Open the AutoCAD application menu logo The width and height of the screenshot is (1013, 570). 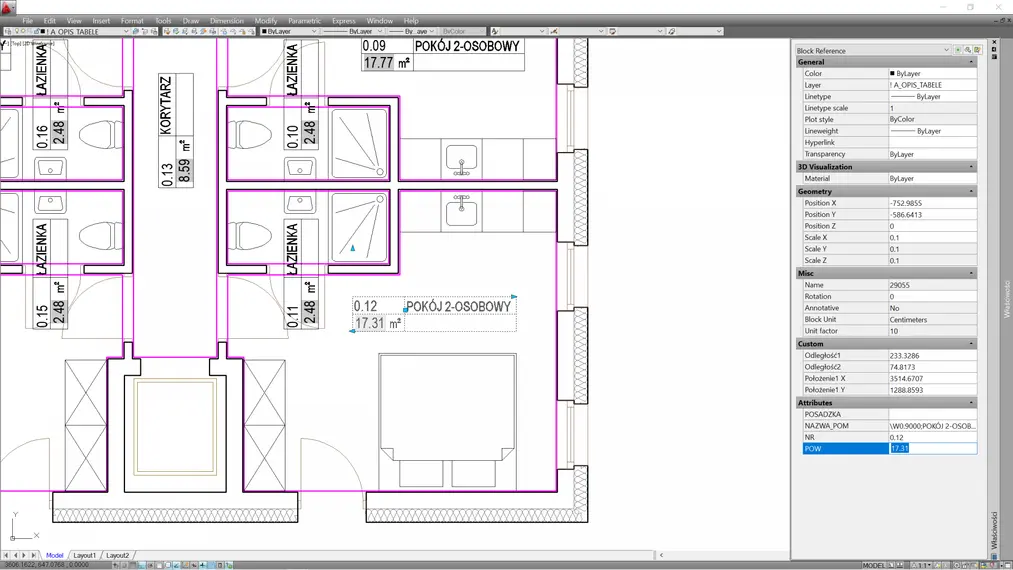8,7
